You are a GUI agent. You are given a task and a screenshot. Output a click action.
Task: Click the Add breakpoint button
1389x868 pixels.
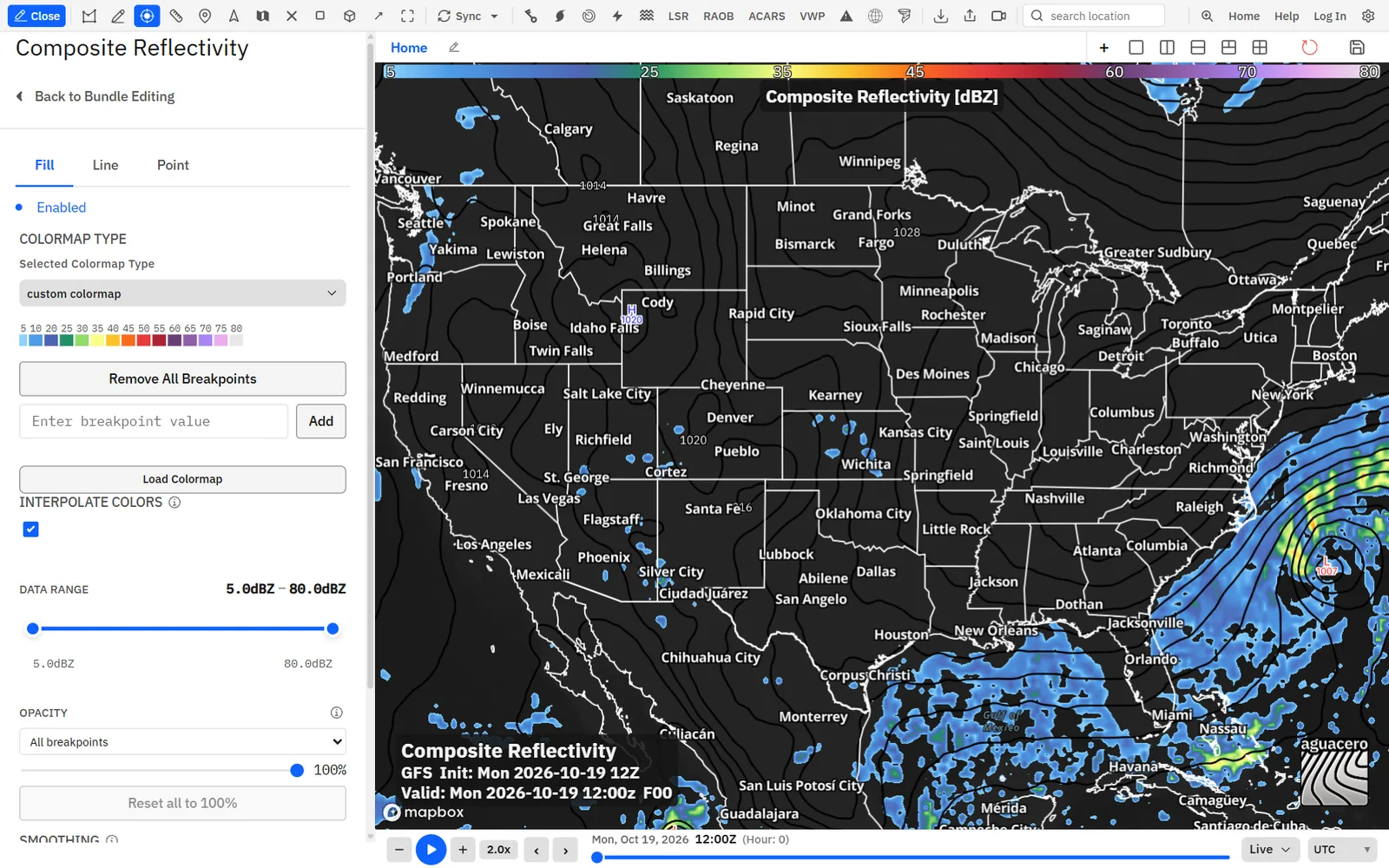(x=321, y=421)
